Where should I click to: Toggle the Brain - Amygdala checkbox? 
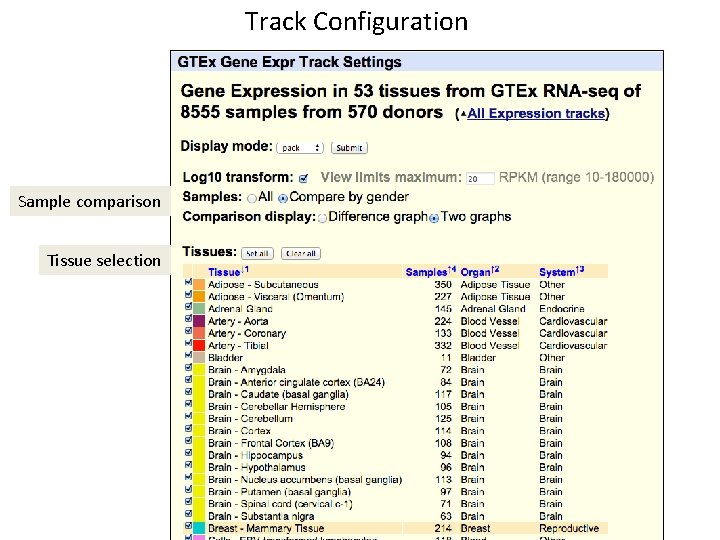point(188,367)
